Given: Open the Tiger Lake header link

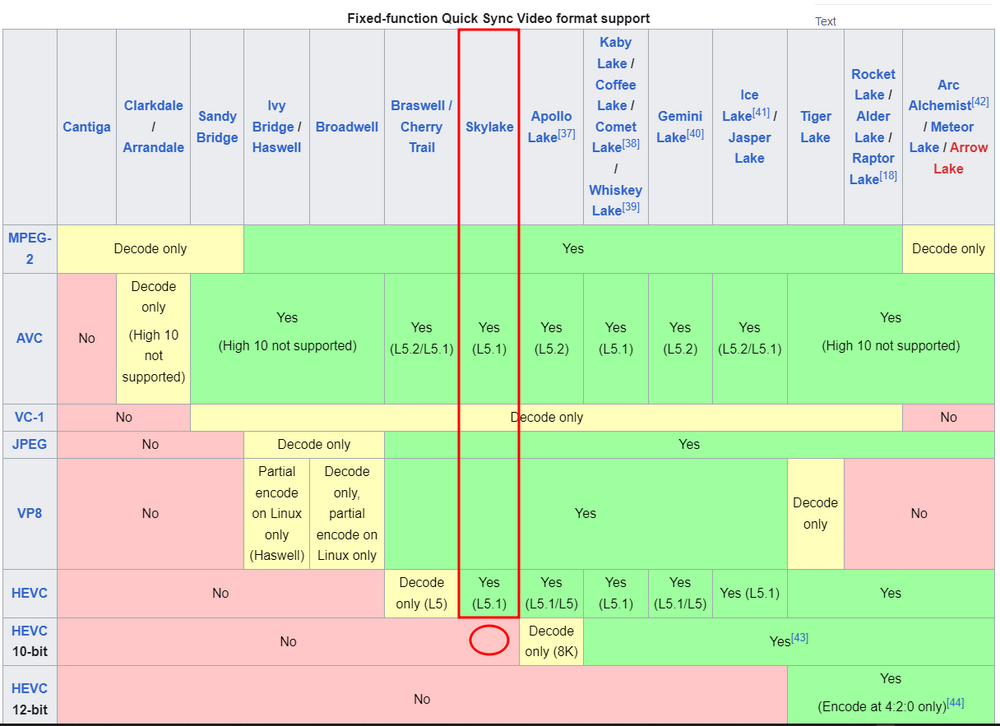Looking at the screenshot, I should [815, 126].
